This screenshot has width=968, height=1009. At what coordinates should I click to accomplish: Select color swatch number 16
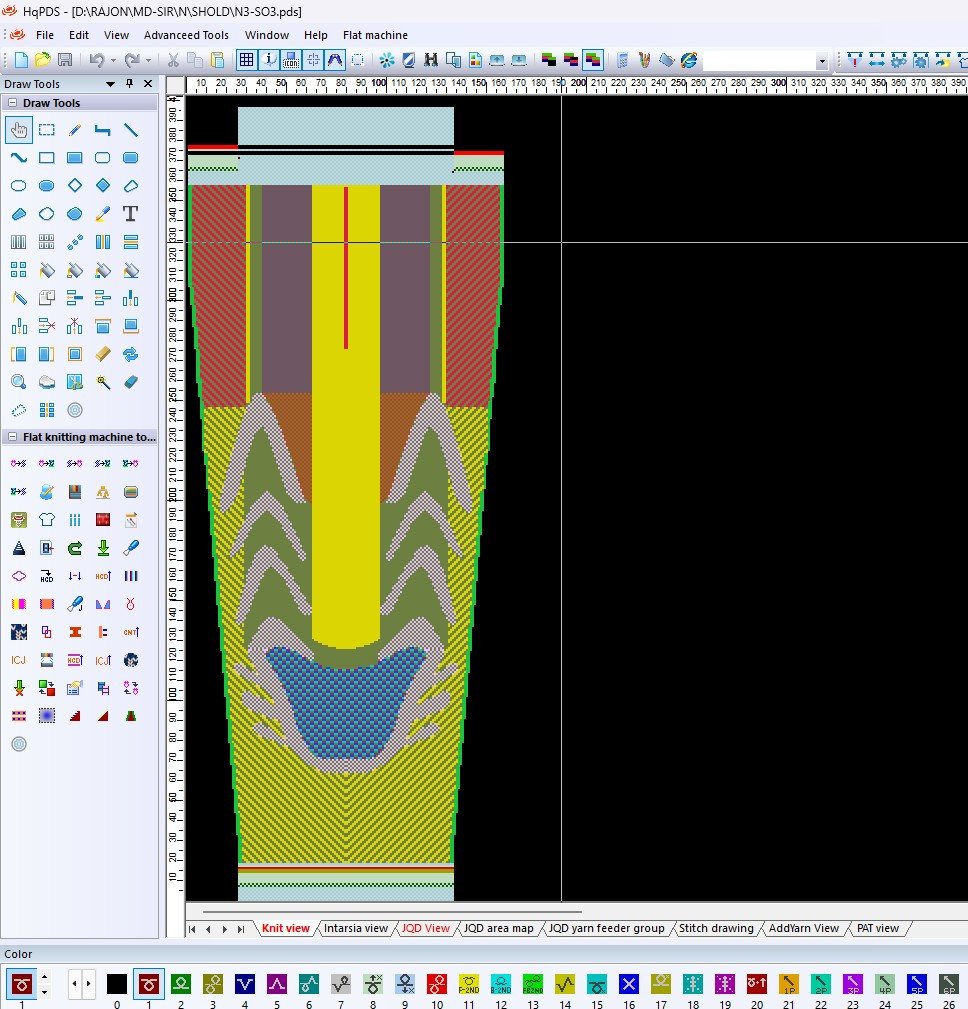pos(628,984)
